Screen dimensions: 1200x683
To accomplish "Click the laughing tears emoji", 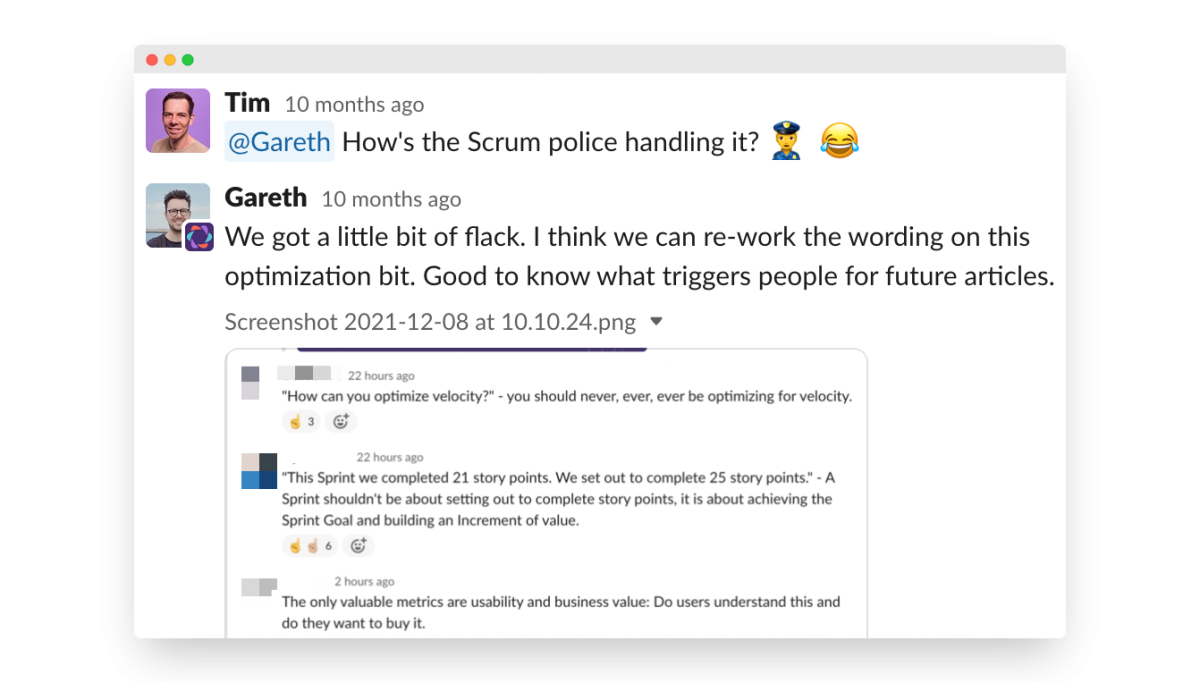I will [x=839, y=142].
